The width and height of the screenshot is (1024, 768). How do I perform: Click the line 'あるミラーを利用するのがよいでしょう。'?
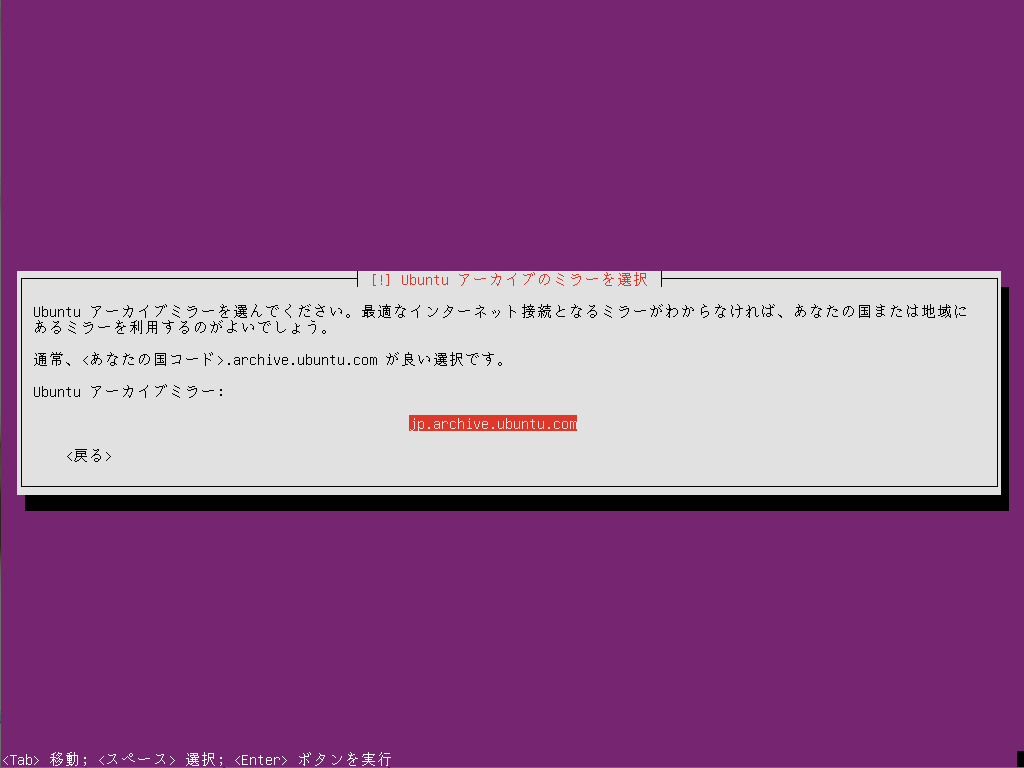click(x=182, y=328)
